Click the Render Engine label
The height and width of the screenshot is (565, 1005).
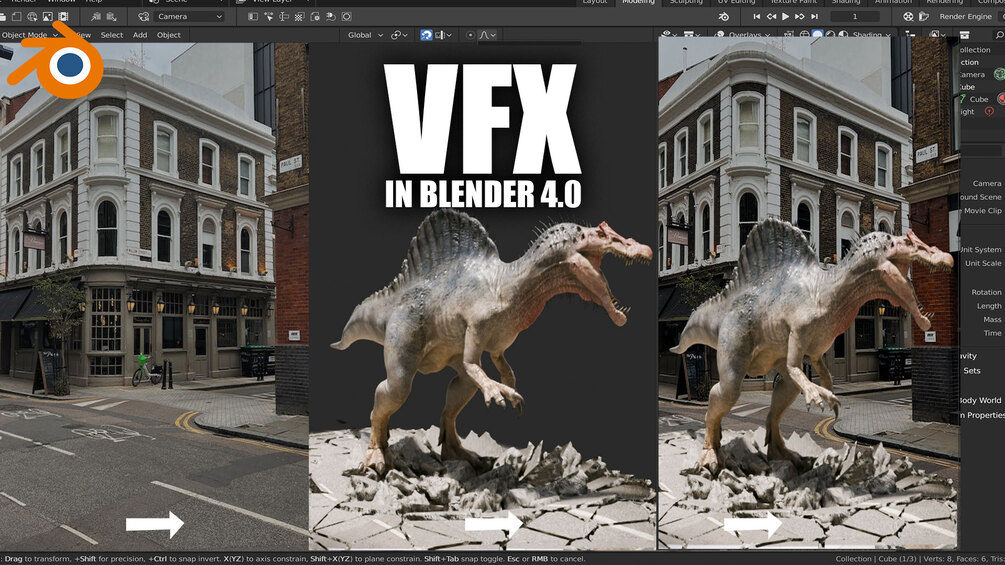coord(965,17)
